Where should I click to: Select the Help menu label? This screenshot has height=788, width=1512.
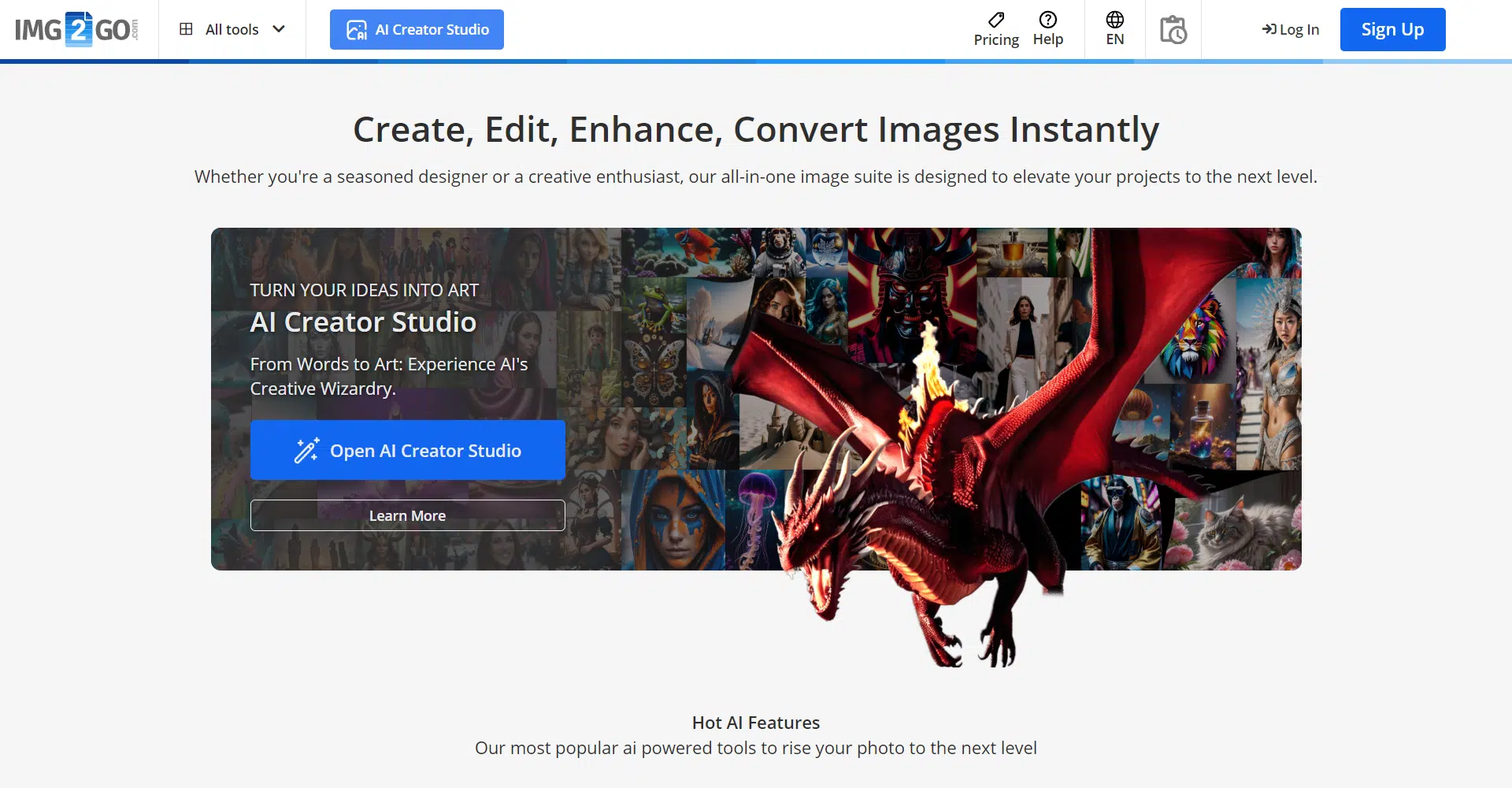pos(1047,39)
